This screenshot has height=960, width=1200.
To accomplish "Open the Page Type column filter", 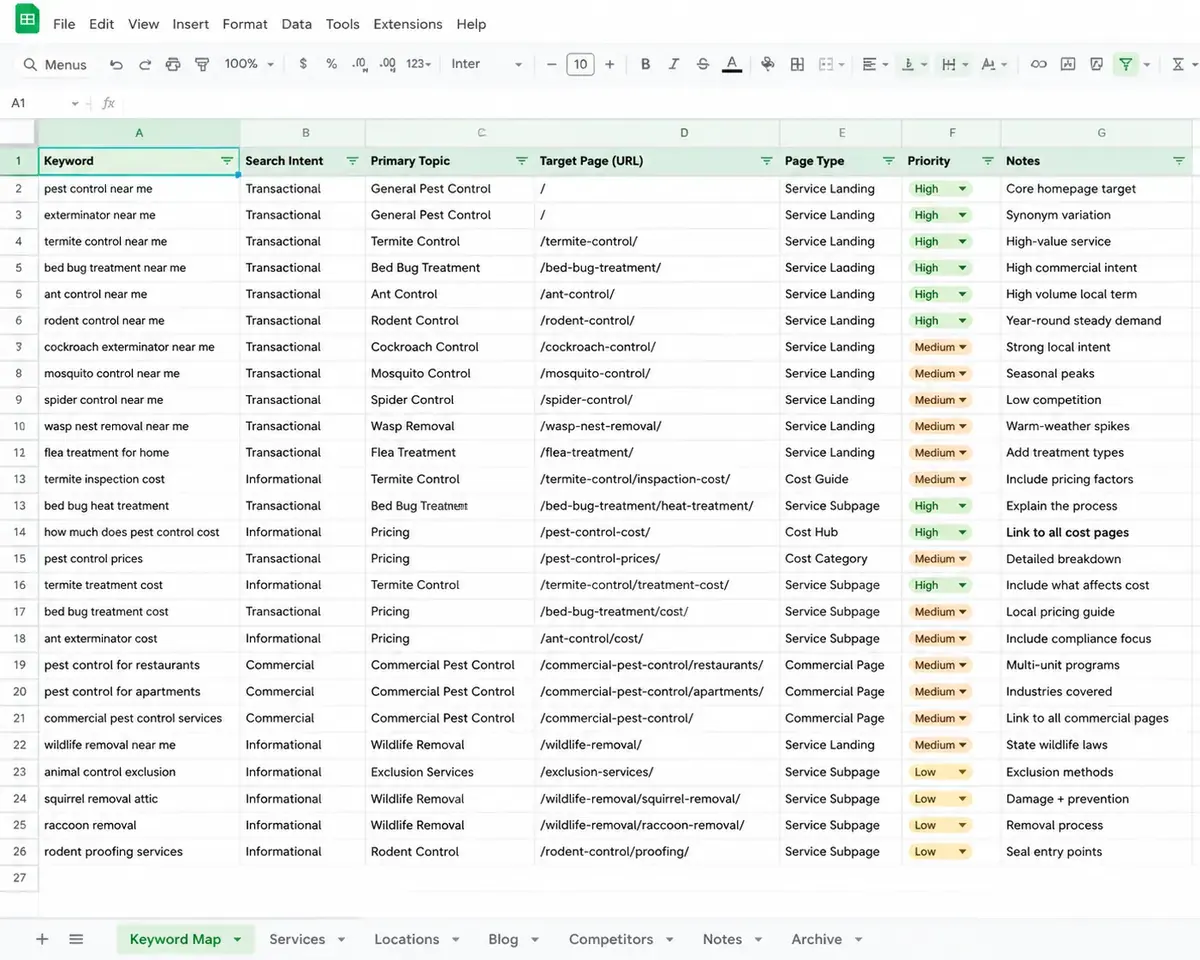I will click(888, 161).
